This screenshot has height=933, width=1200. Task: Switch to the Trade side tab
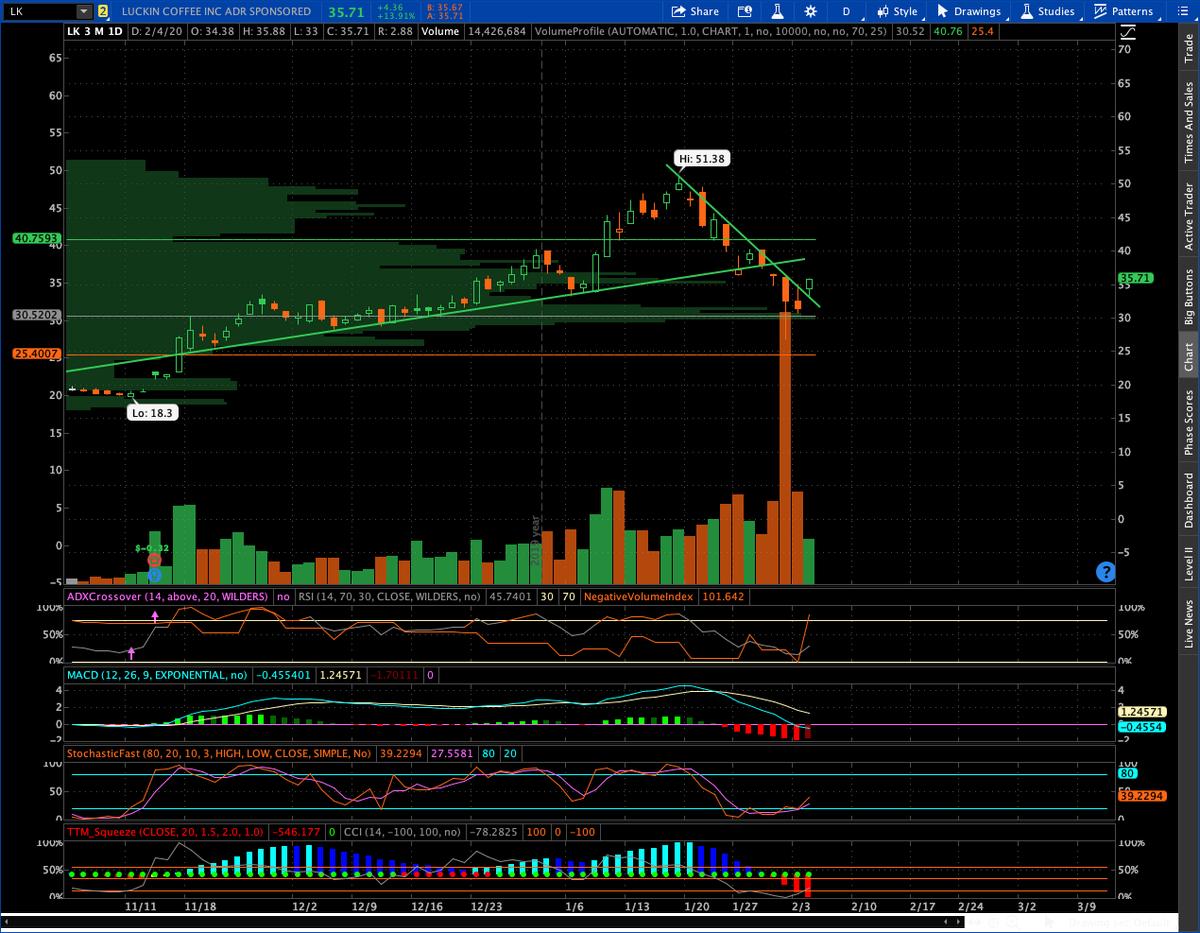(x=1188, y=50)
